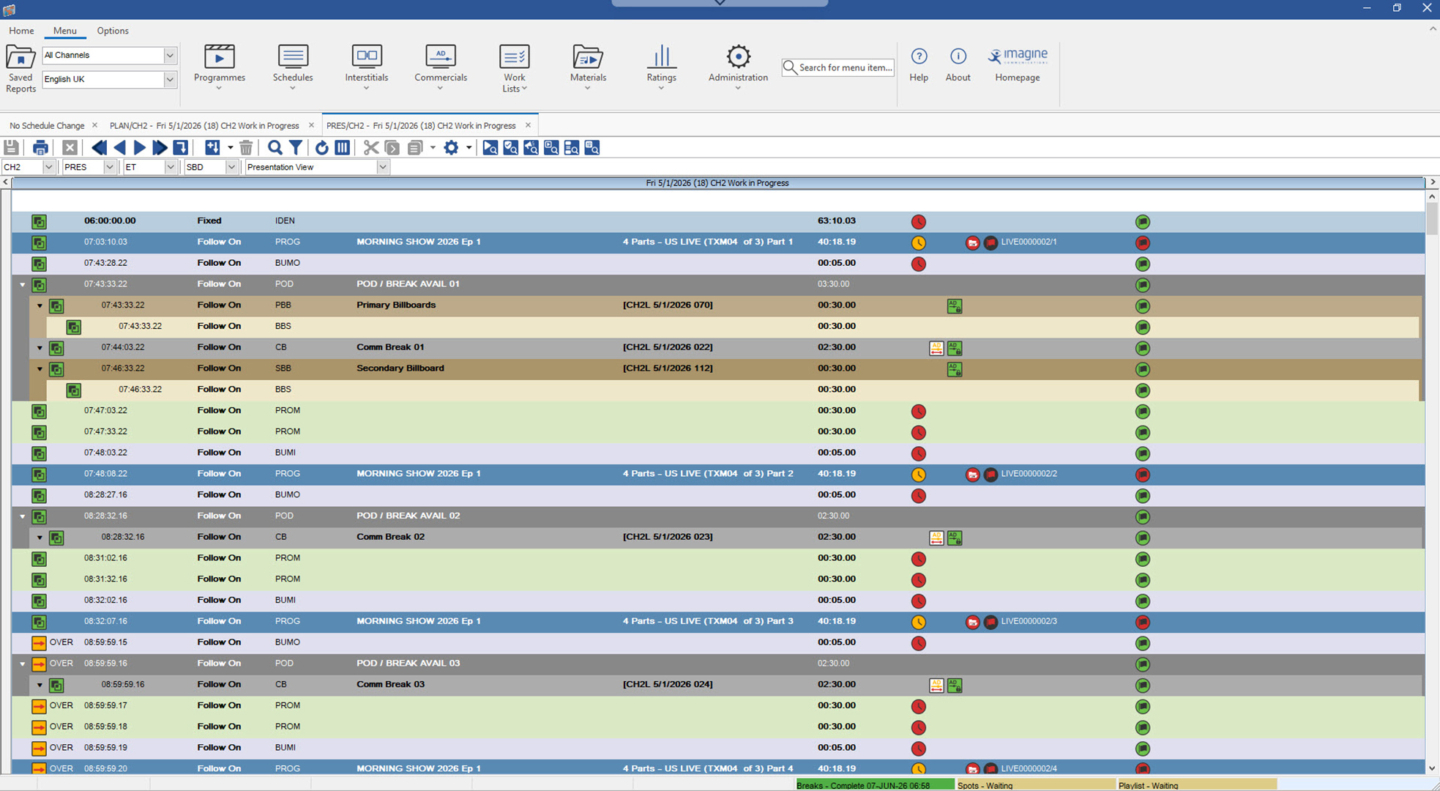
Task: Switch to the Home tab
Action: click(21, 31)
